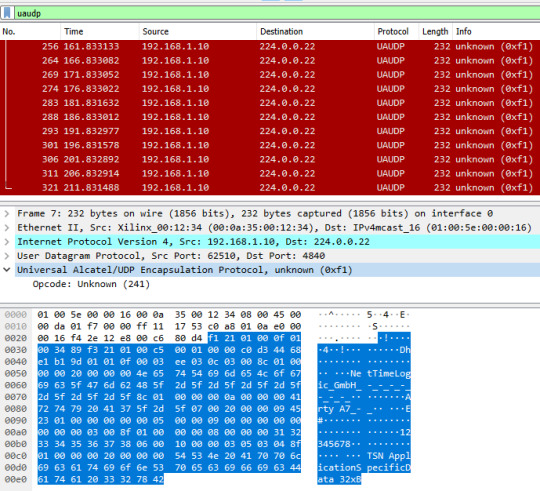
Task: Select the last packet numbered 321
Action: (270, 188)
